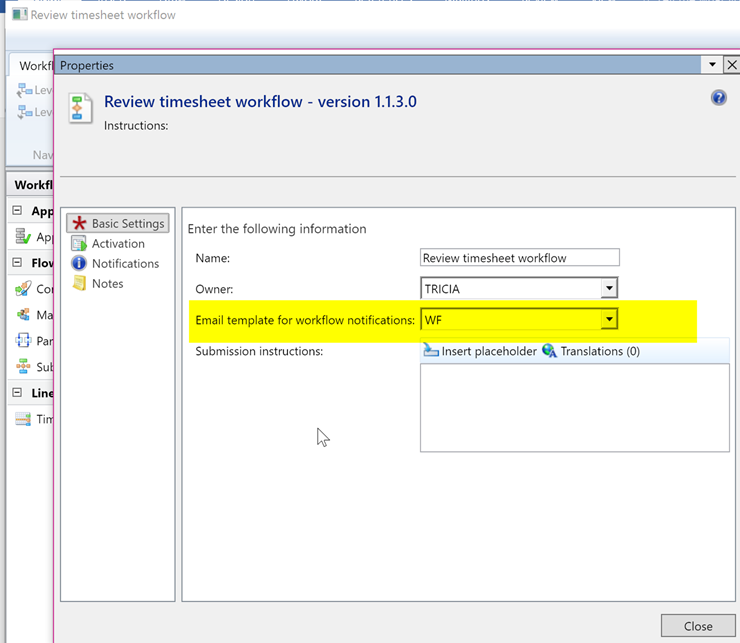Open the Activation page icon
Image resolution: width=740 pixels, height=643 pixels.
pyautogui.click(x=78, y=244)
